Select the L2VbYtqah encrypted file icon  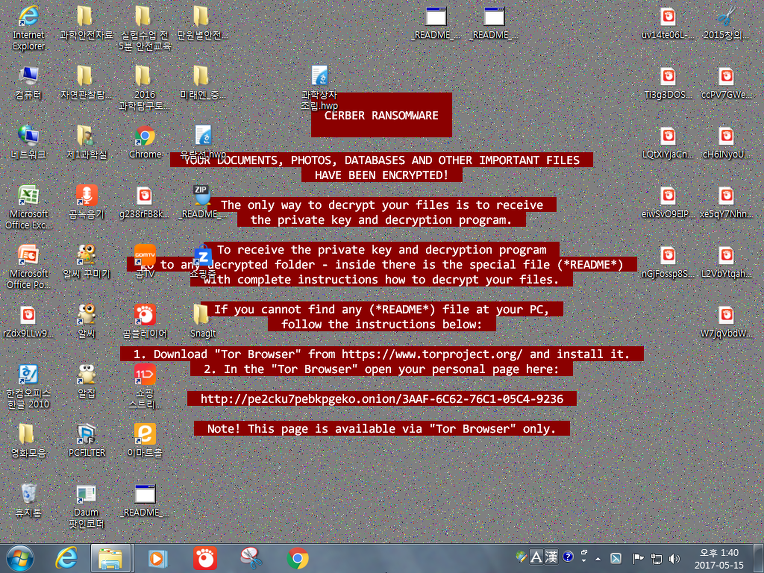click(x=726, y=262)
